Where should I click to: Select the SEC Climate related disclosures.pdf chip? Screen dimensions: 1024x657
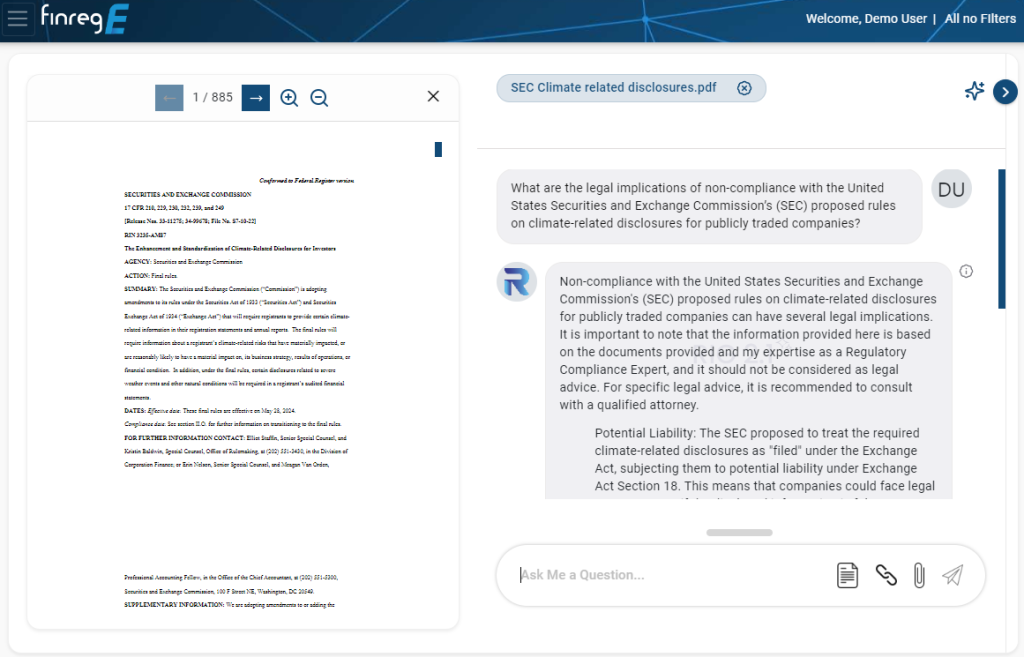coord(613,88)
